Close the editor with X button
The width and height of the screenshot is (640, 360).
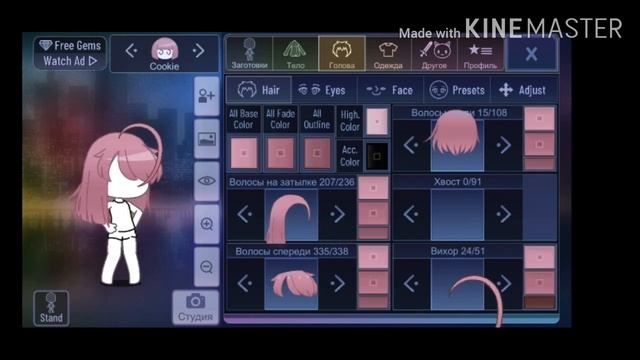coord(531,53)
